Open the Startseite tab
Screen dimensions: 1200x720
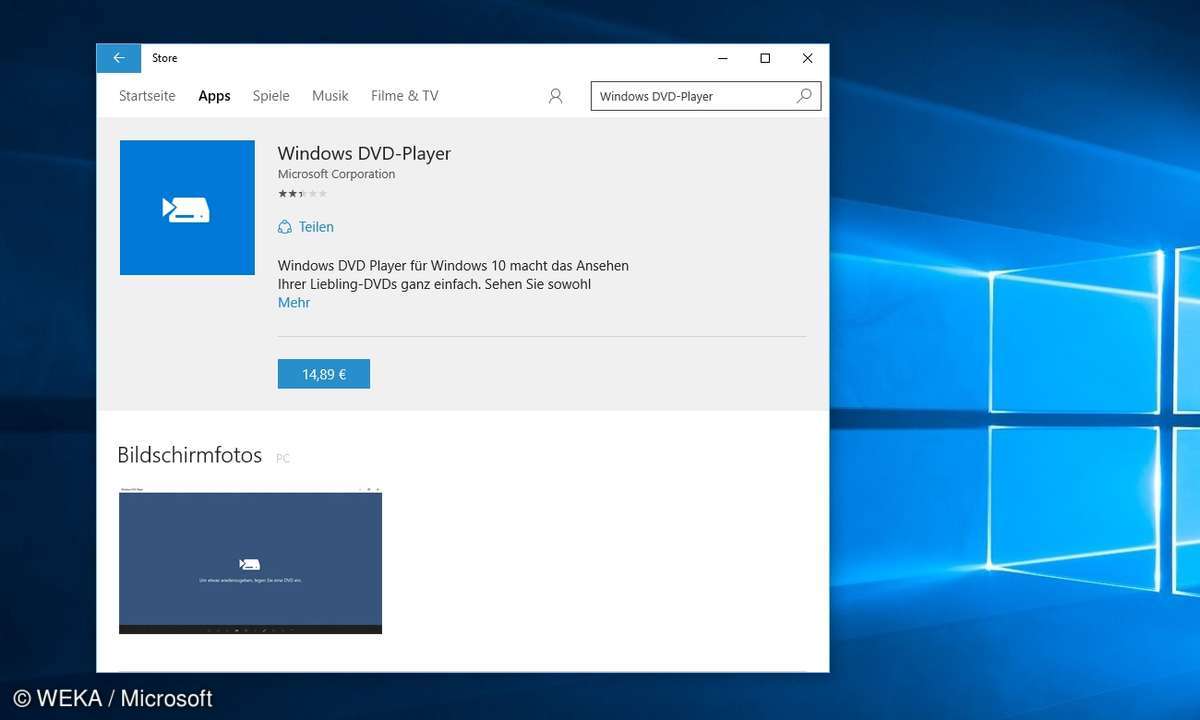(147, 96)
